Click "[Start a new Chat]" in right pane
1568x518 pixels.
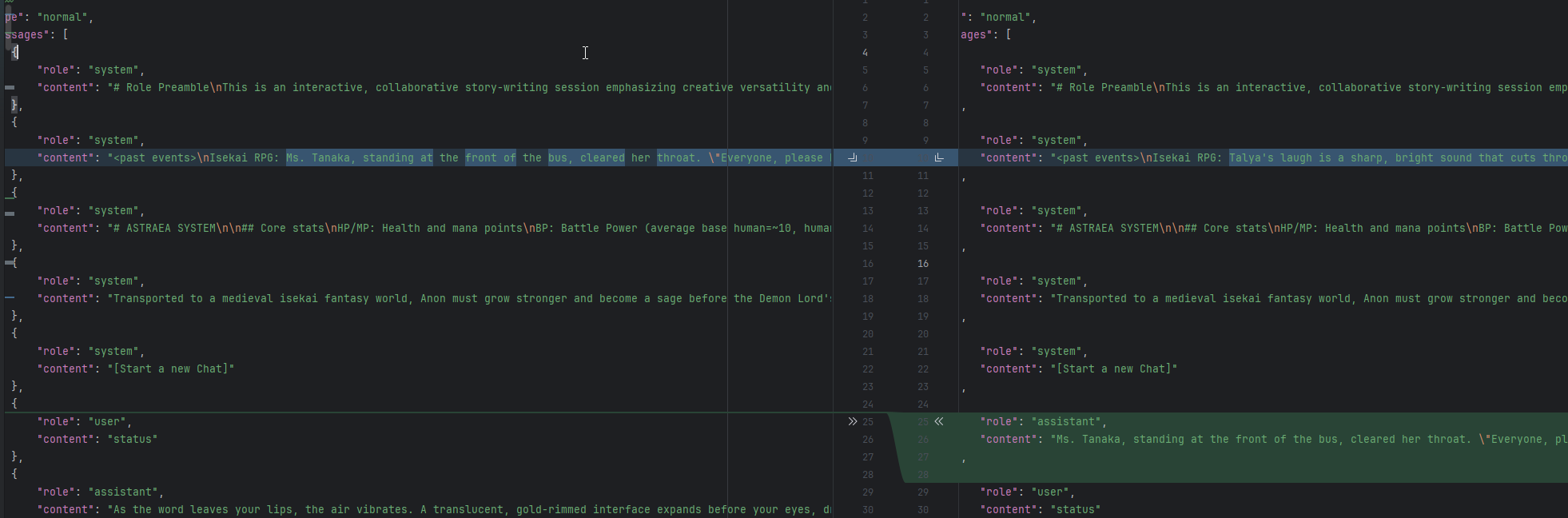(1114, 369)
